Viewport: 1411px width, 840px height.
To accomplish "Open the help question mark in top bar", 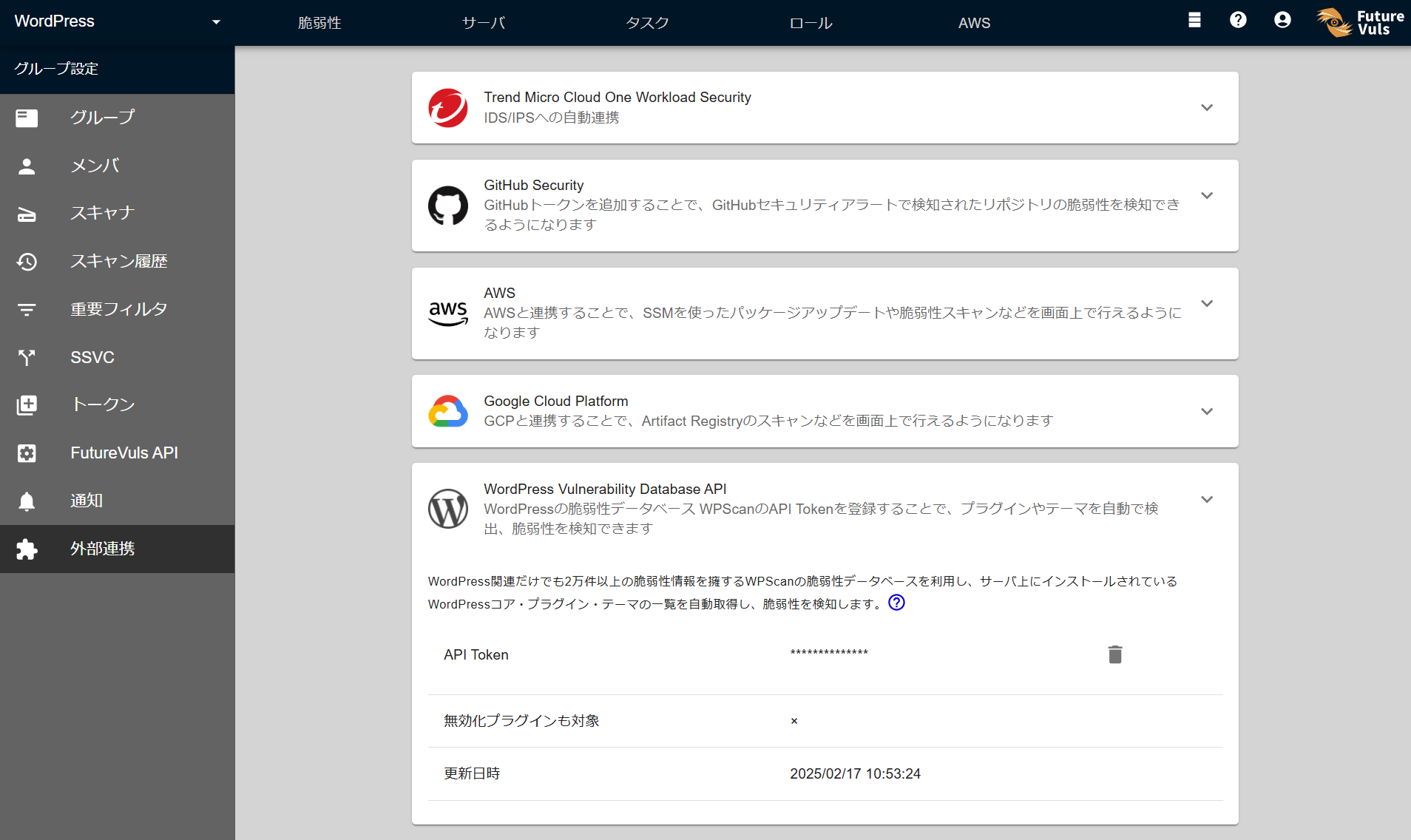I will tap(1238, 20).
